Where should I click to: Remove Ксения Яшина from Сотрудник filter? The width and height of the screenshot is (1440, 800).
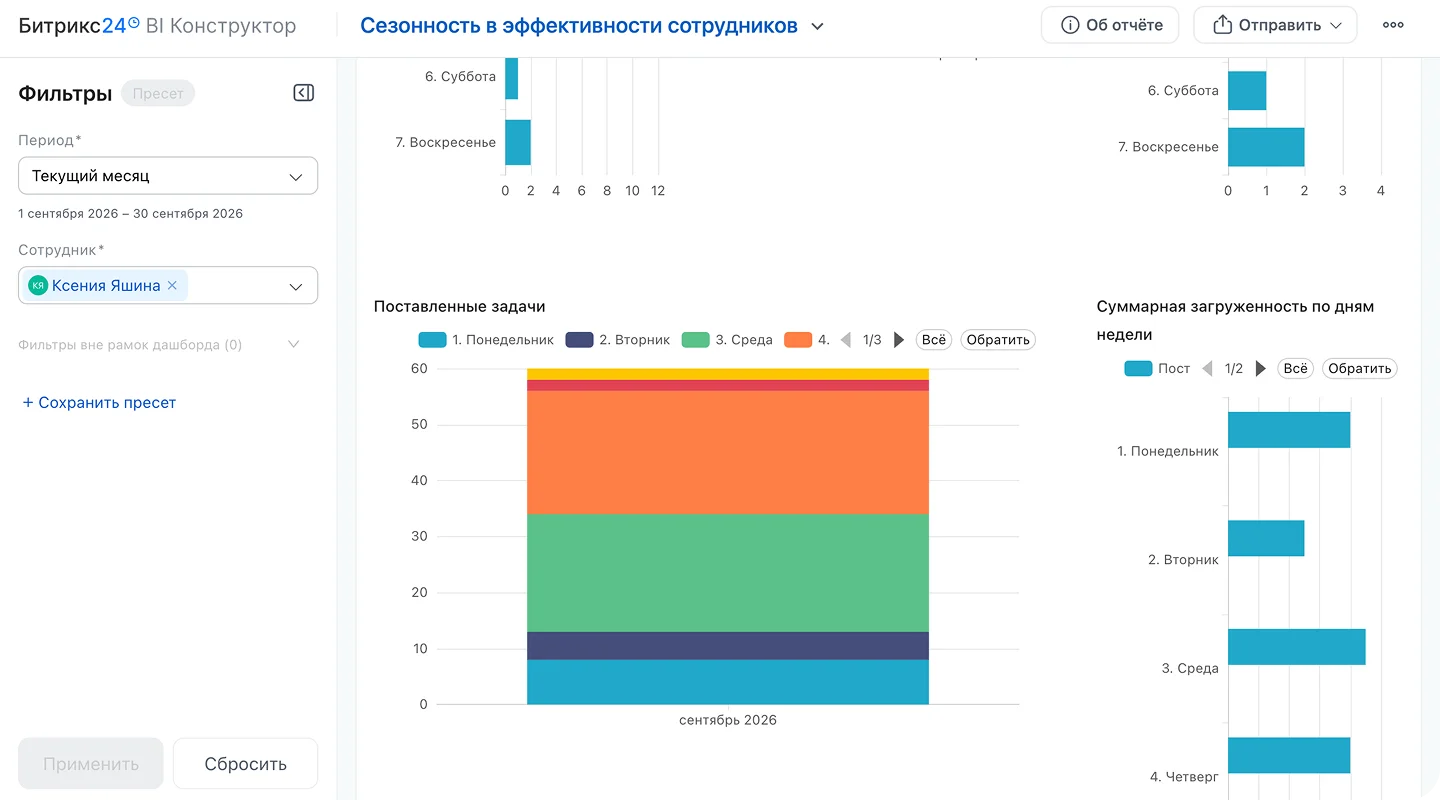click(172, 285)
